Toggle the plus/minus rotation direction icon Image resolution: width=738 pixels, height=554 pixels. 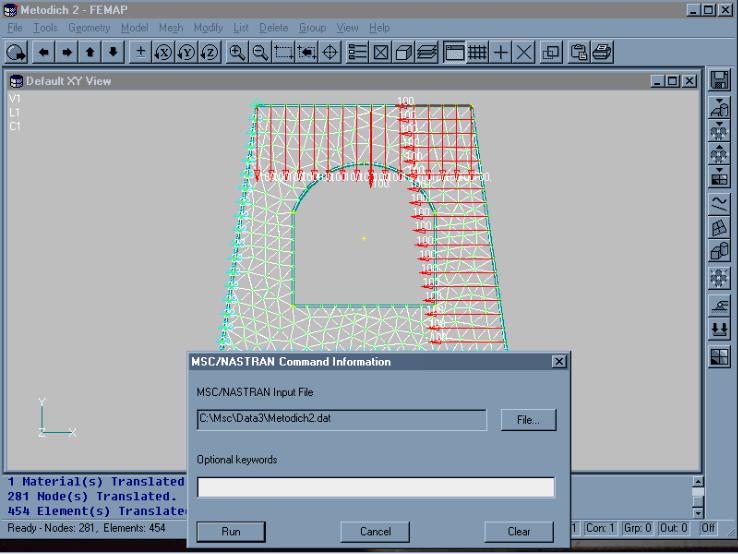tap(140, 52)
